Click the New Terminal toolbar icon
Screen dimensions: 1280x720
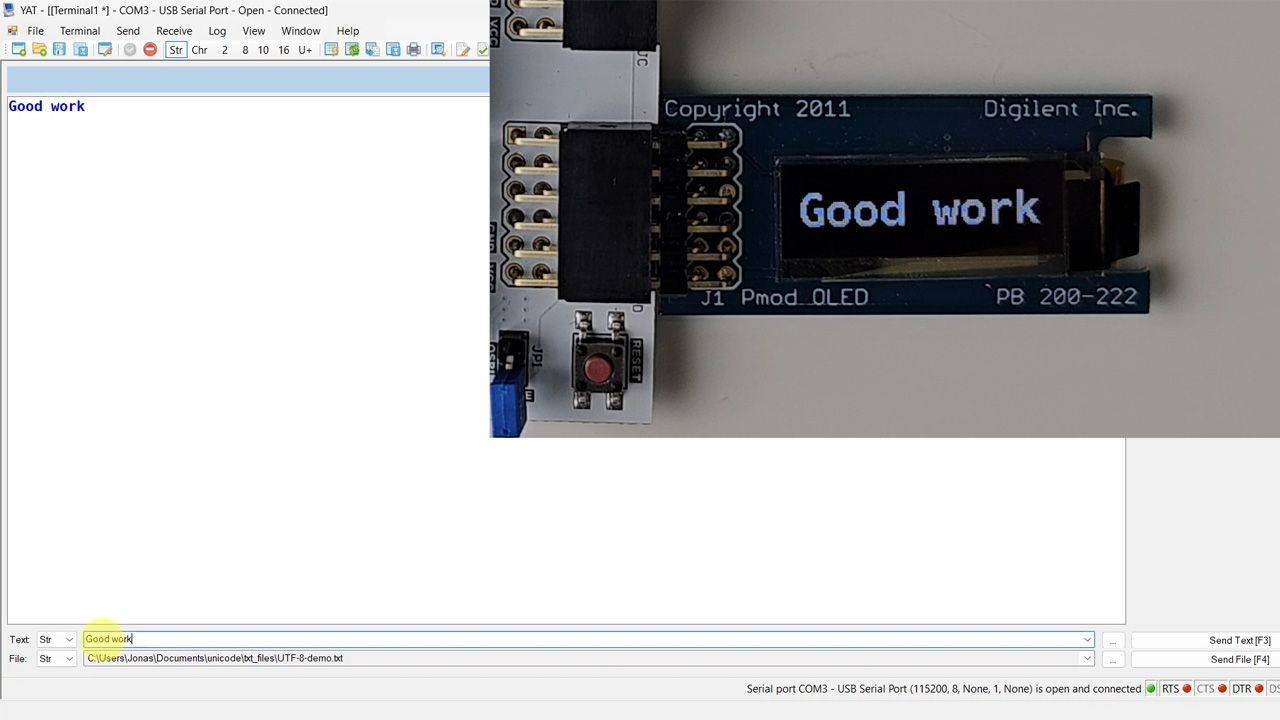coord(19,50)
